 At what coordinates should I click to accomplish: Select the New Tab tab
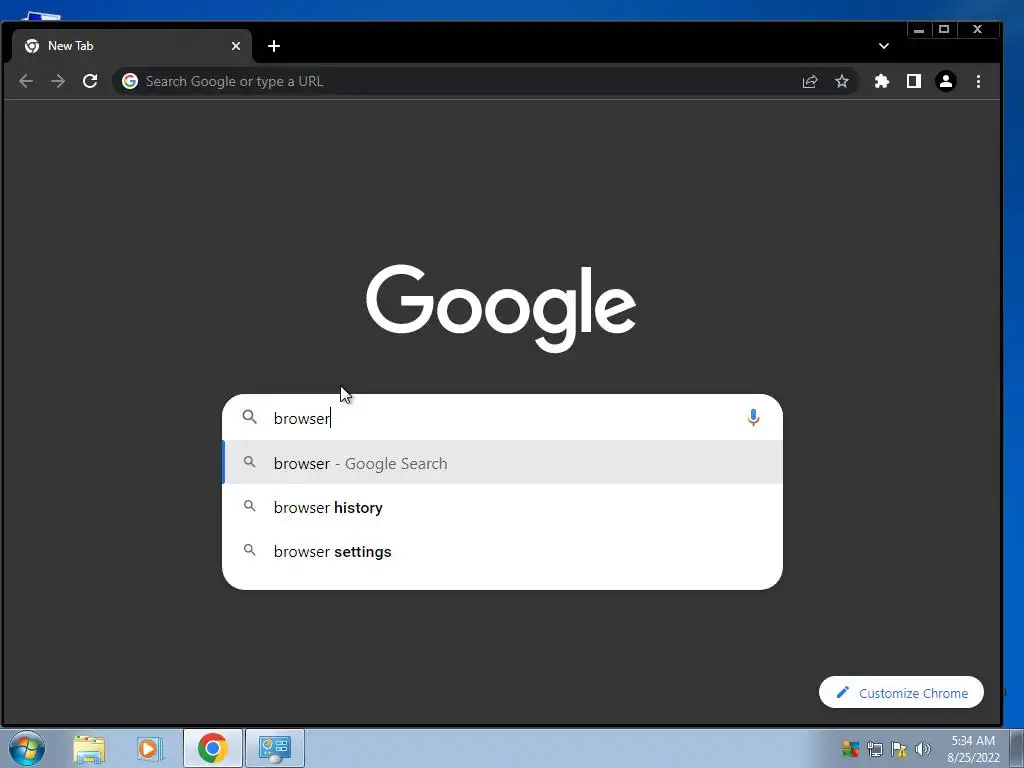click(131, 46)
